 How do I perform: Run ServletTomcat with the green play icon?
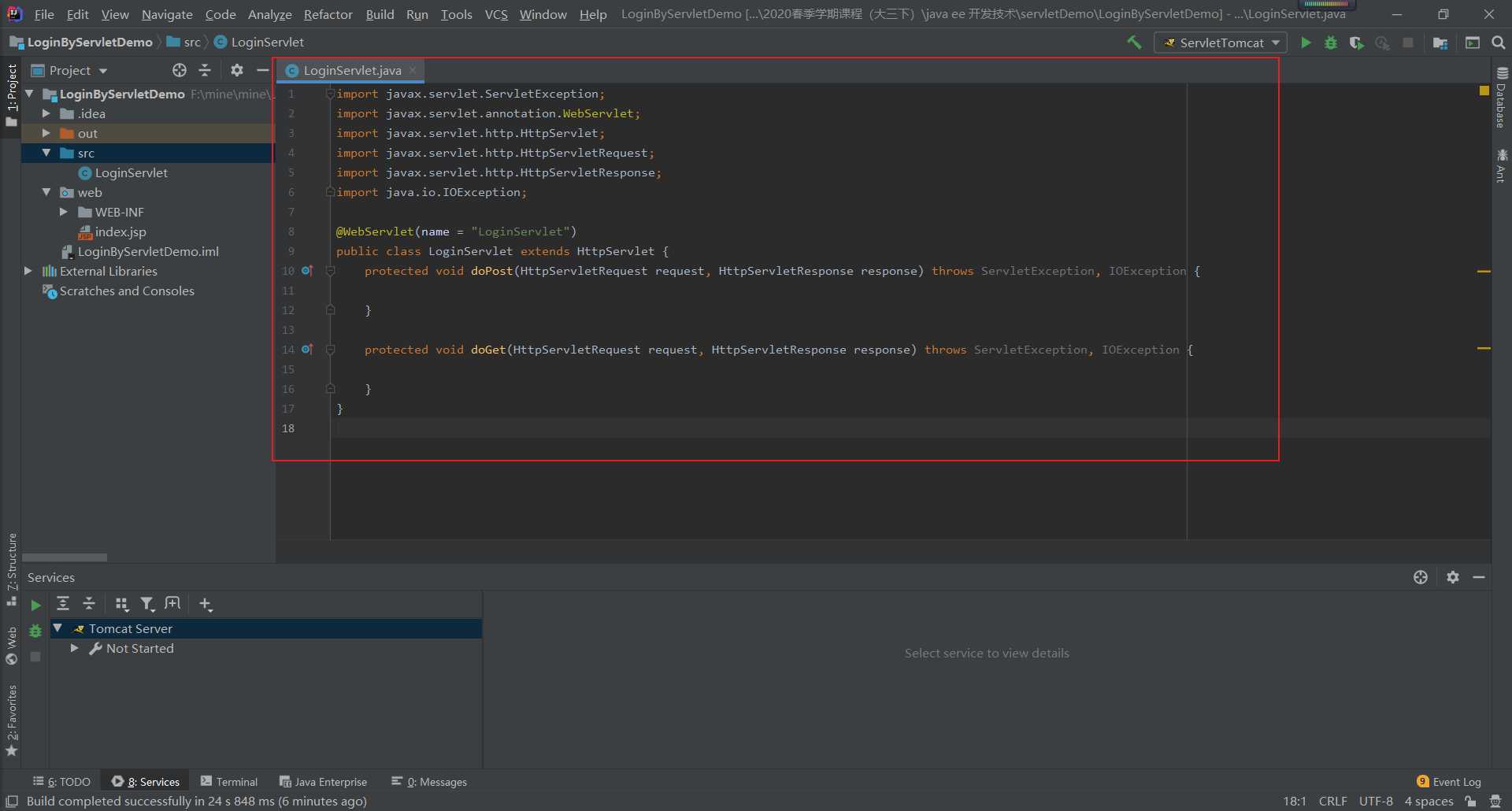(1306, 43)
